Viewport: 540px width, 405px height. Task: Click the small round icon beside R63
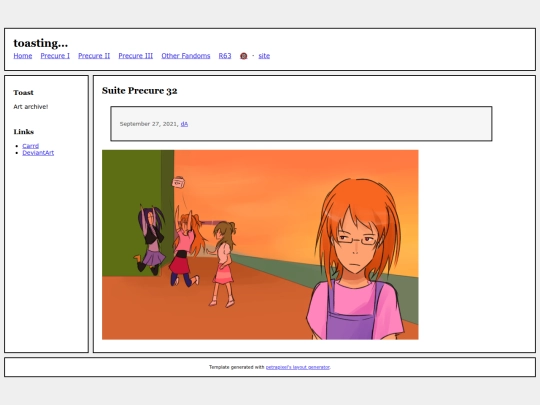tap(243, 56)
